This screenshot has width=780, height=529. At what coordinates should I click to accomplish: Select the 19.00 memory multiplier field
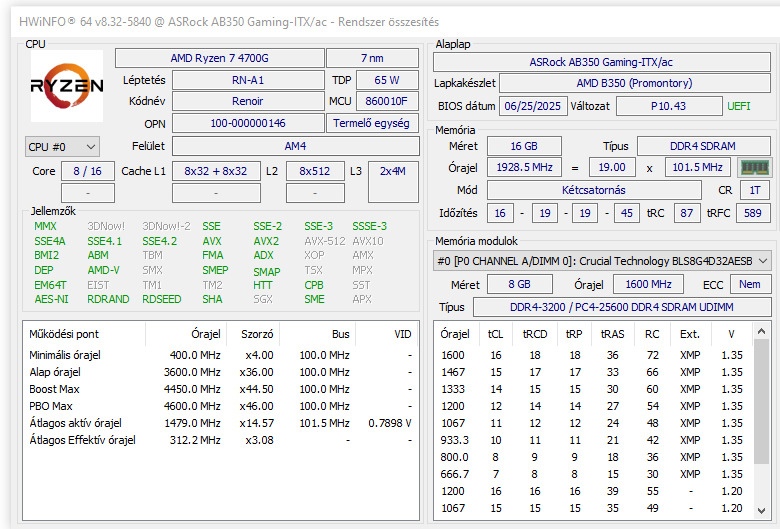click(612, 167)
